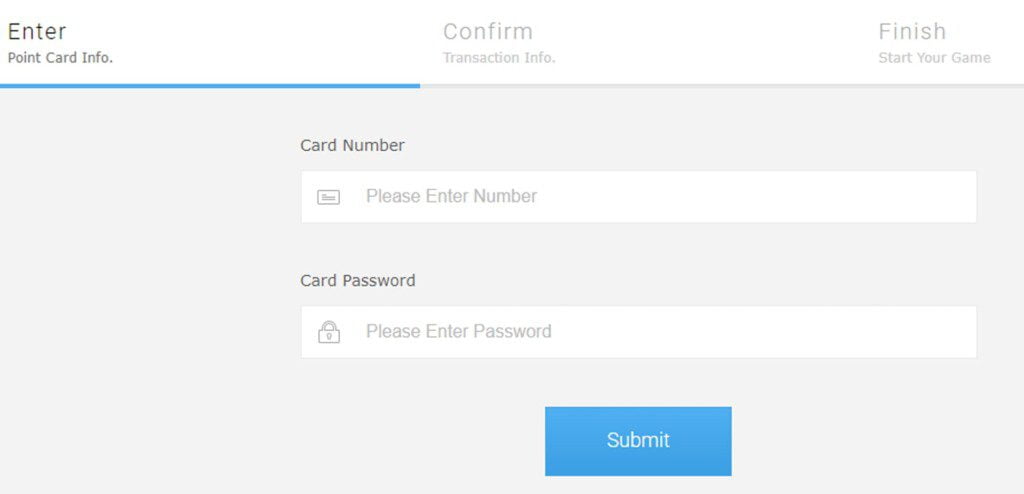Click the "Start Your Game" subtitle
This screenshot has width=1024, height=494.
(x=934, y=58)
